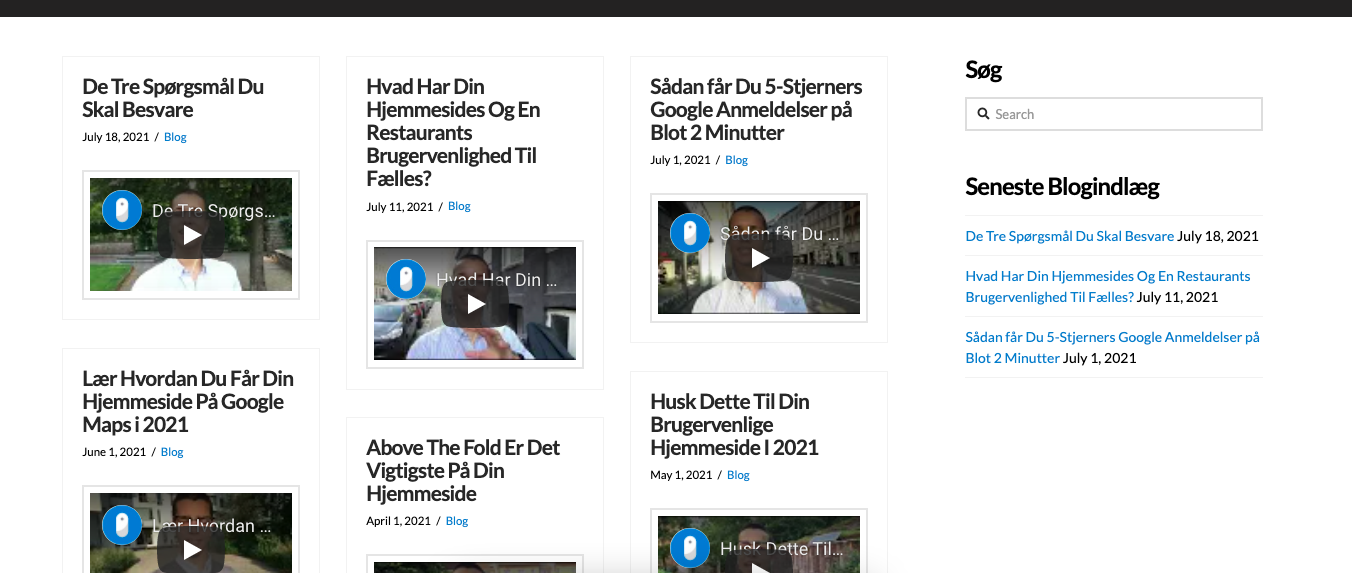This screenshot has height=573, width=1352.
Task: Play the Sådan får Du 5-Stjerners video
Action: tap(759, 258)
